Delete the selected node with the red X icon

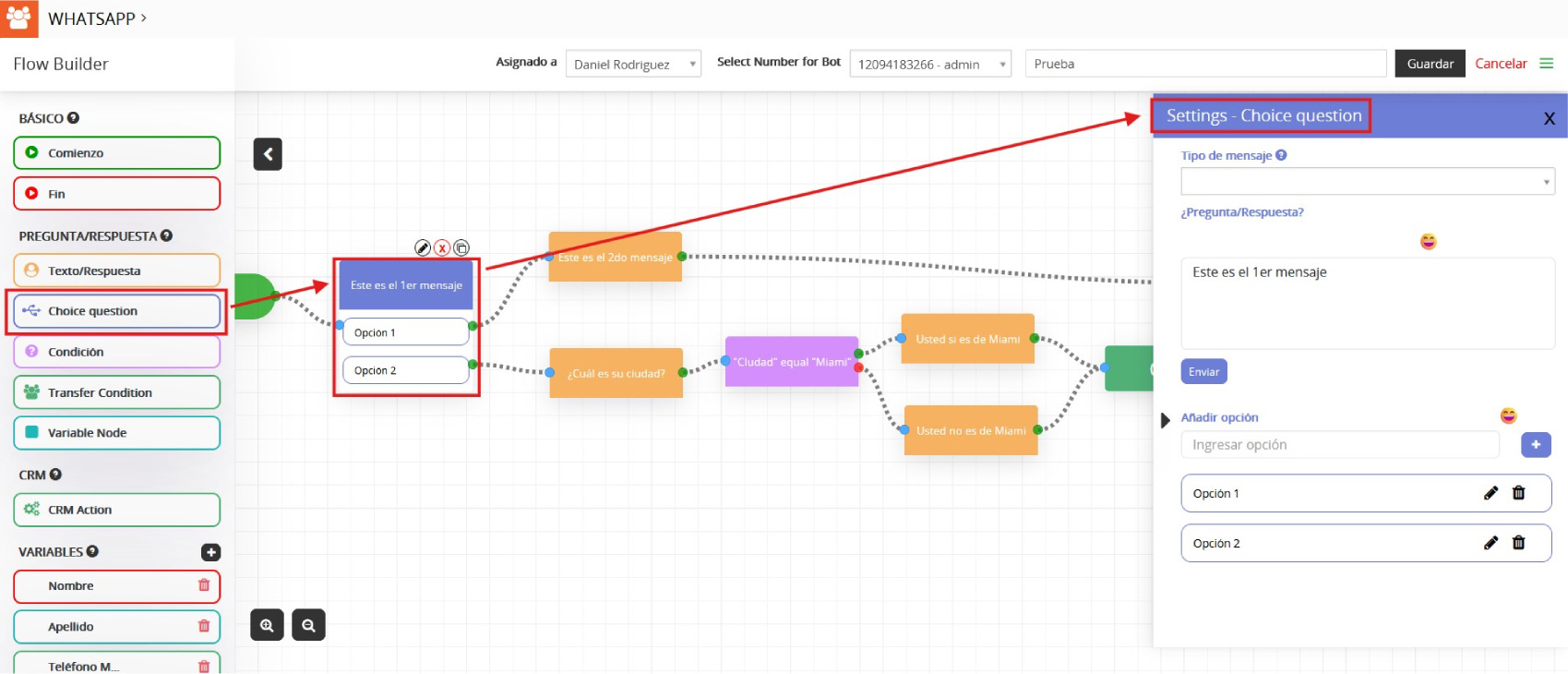click(442, 247)
